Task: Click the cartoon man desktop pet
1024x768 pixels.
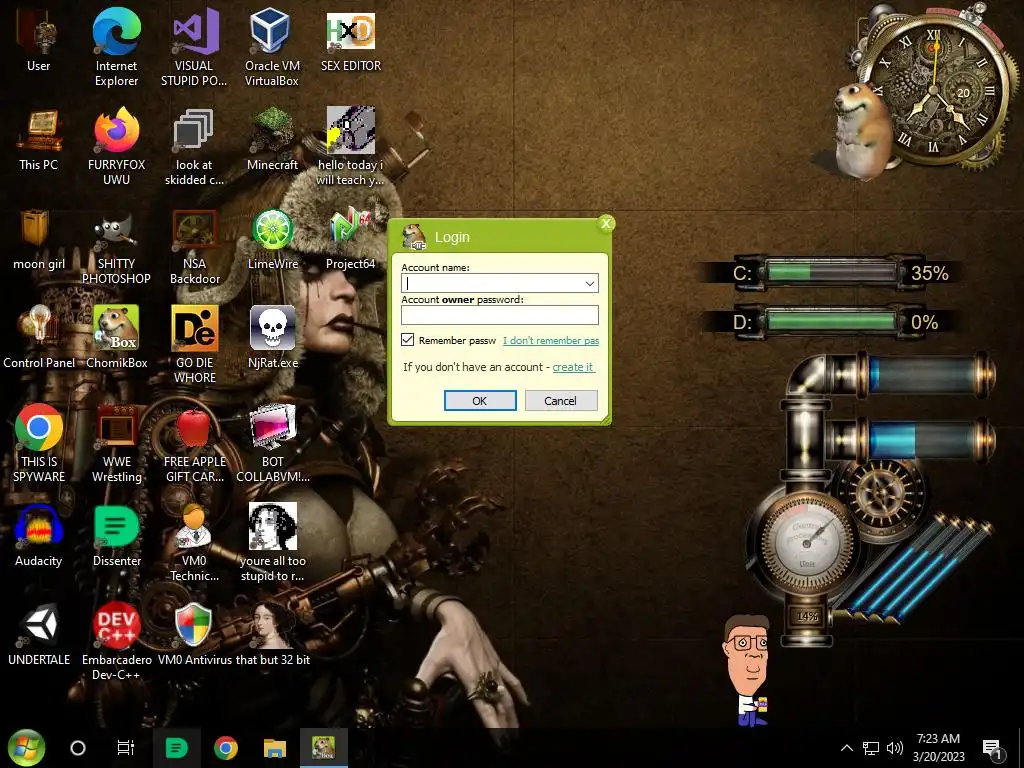Action: coord(746,669)
